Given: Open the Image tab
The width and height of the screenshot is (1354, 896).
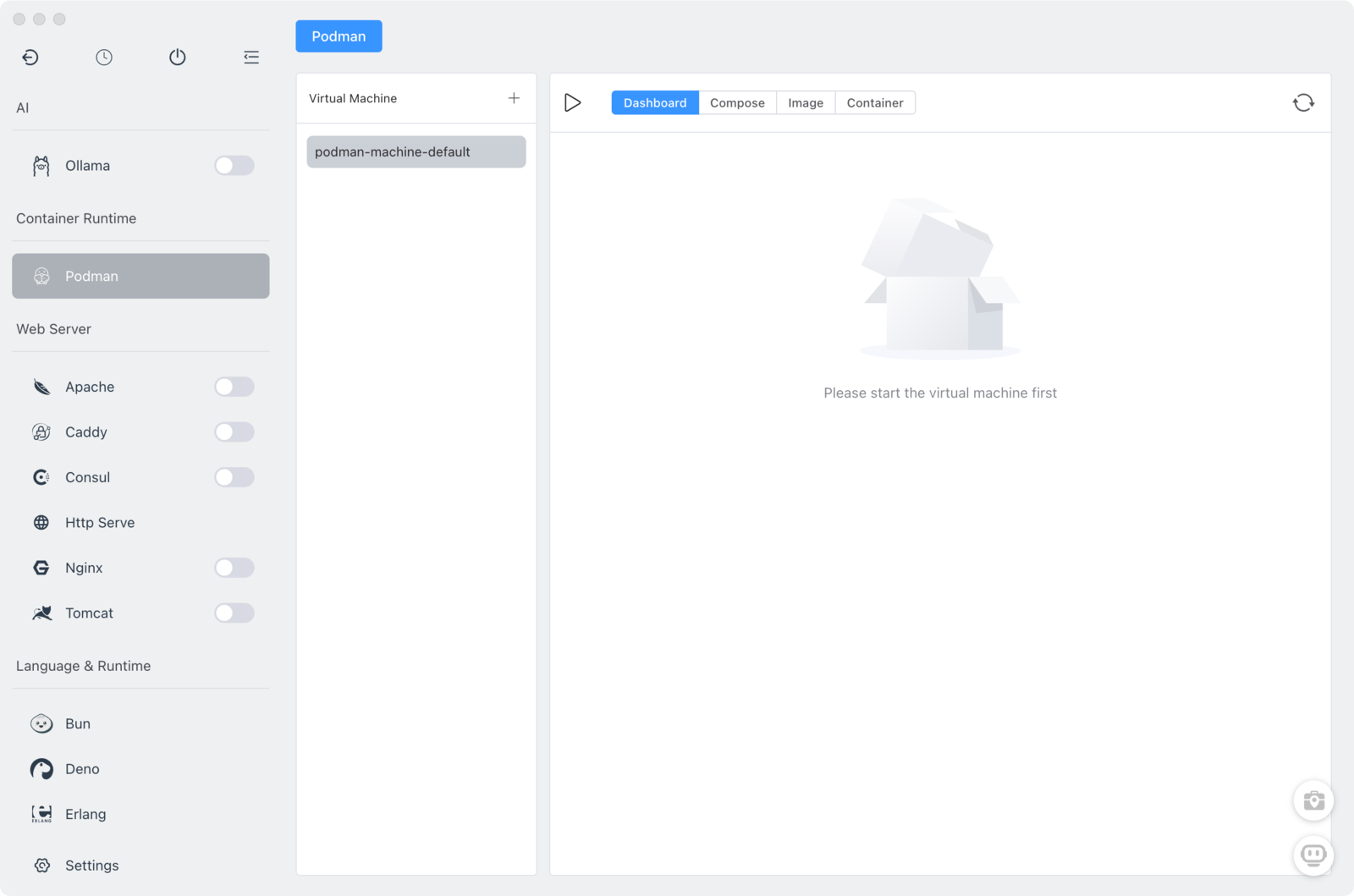Looking at the screenshot, I should point(806,103).
